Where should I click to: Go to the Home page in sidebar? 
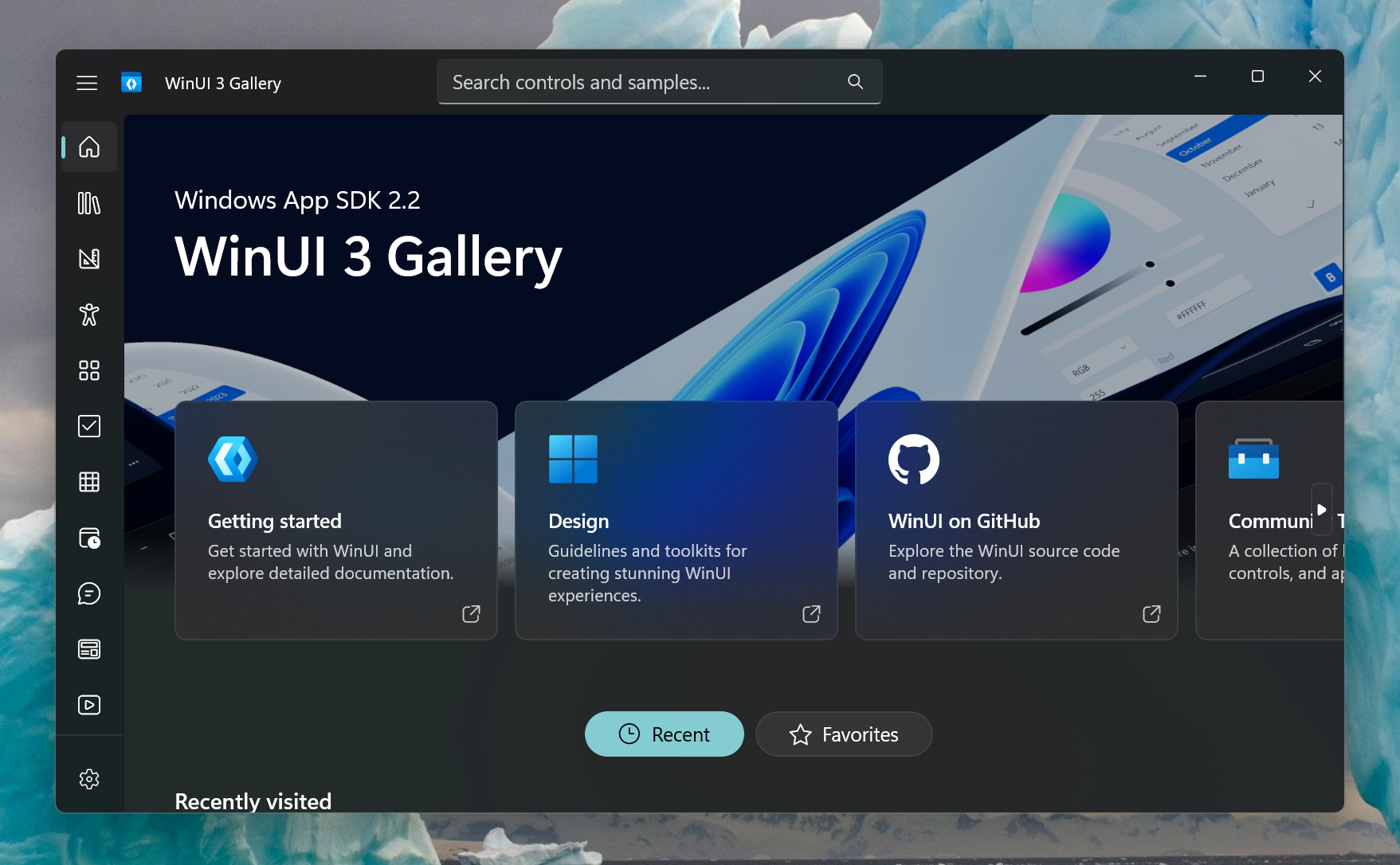(89, 147)
